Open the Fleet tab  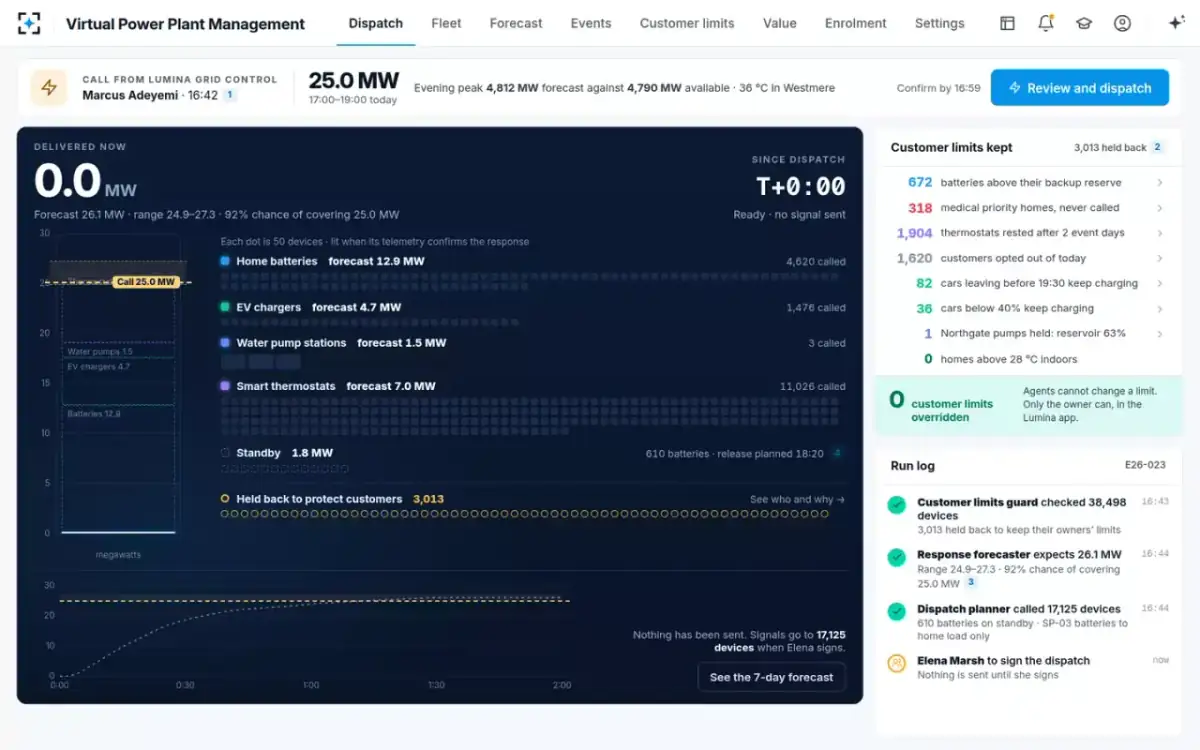point(446,23)
